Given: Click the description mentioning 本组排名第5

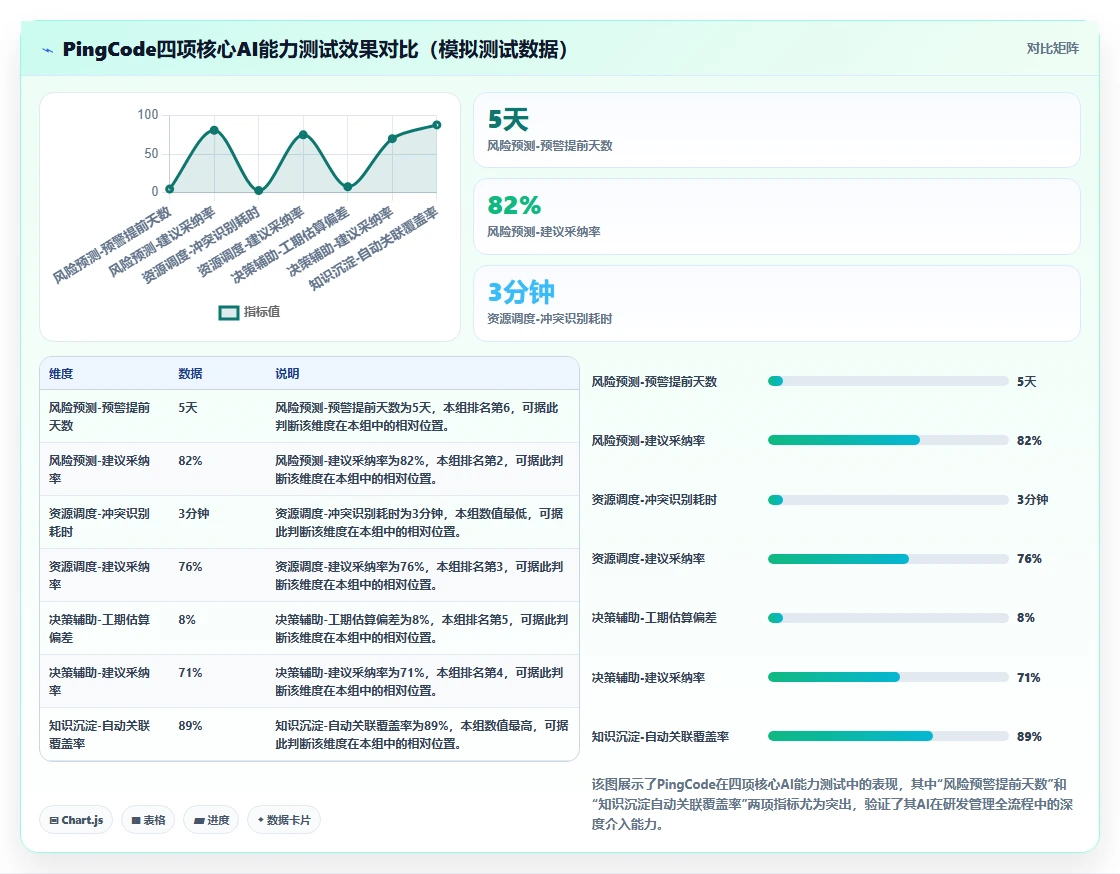Looking at the screenshot, I should point(421,628).
